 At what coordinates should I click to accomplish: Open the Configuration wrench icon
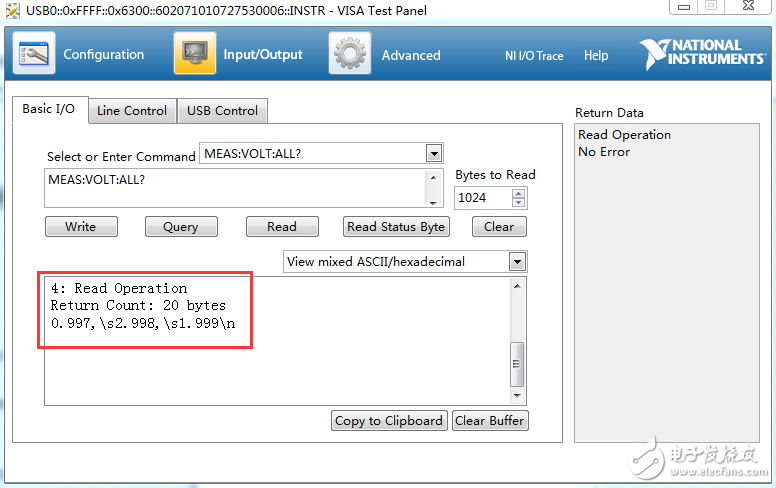[x=34, y=53]
